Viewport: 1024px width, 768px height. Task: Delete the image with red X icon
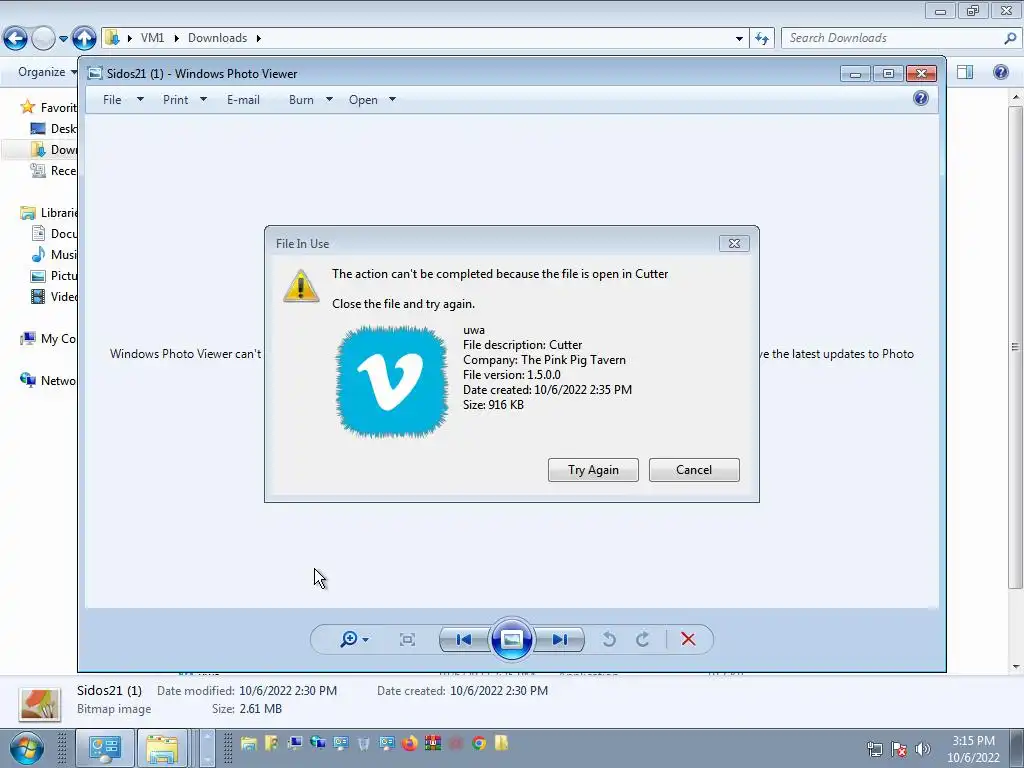tap(688, 639)
